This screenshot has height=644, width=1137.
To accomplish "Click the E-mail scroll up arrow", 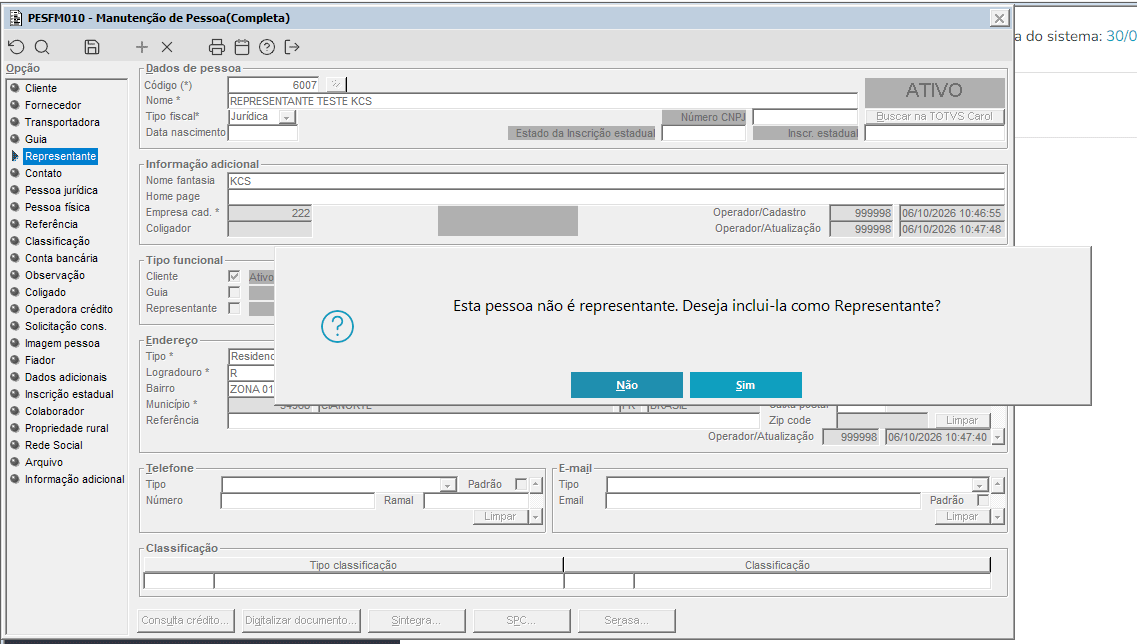I will tap(998, 484).
